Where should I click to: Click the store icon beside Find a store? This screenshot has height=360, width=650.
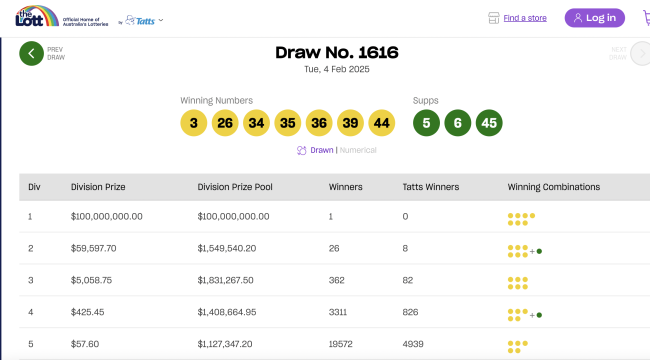493,18
